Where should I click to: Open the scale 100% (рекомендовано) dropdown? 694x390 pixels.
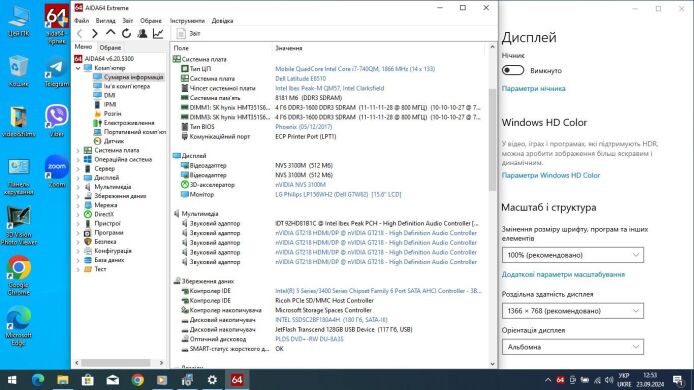point(573,255)
